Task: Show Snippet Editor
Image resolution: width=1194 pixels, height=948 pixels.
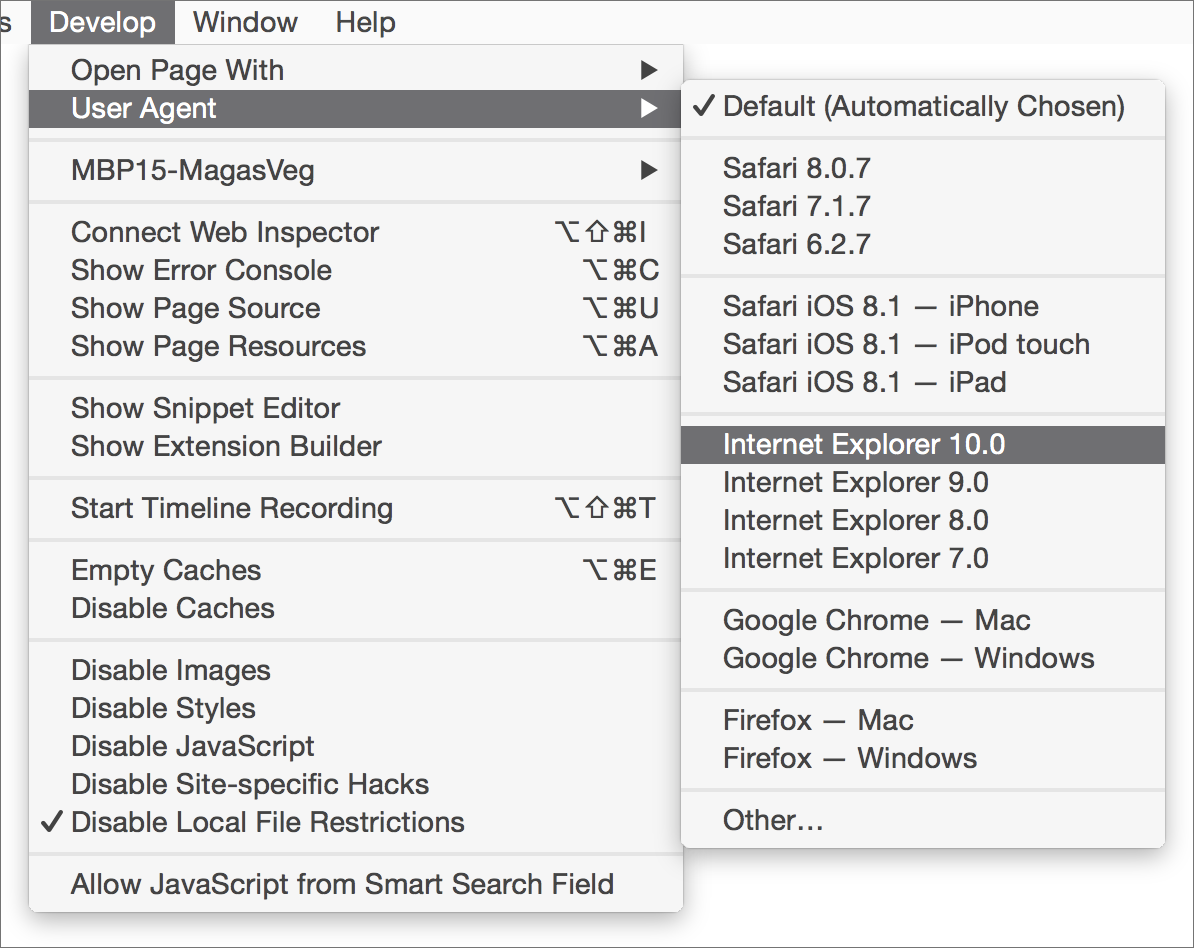Action: pyautogui.click(x=356, y=408)
